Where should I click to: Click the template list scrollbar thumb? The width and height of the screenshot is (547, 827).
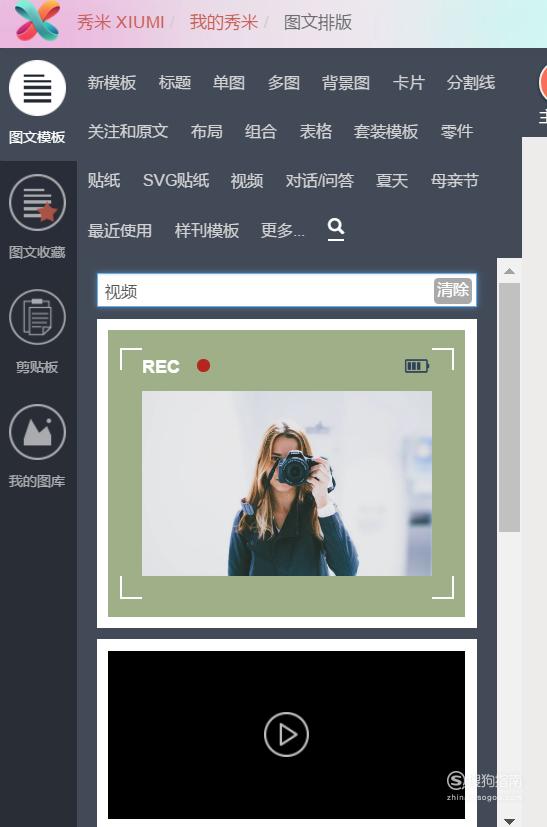pos(510,408)
